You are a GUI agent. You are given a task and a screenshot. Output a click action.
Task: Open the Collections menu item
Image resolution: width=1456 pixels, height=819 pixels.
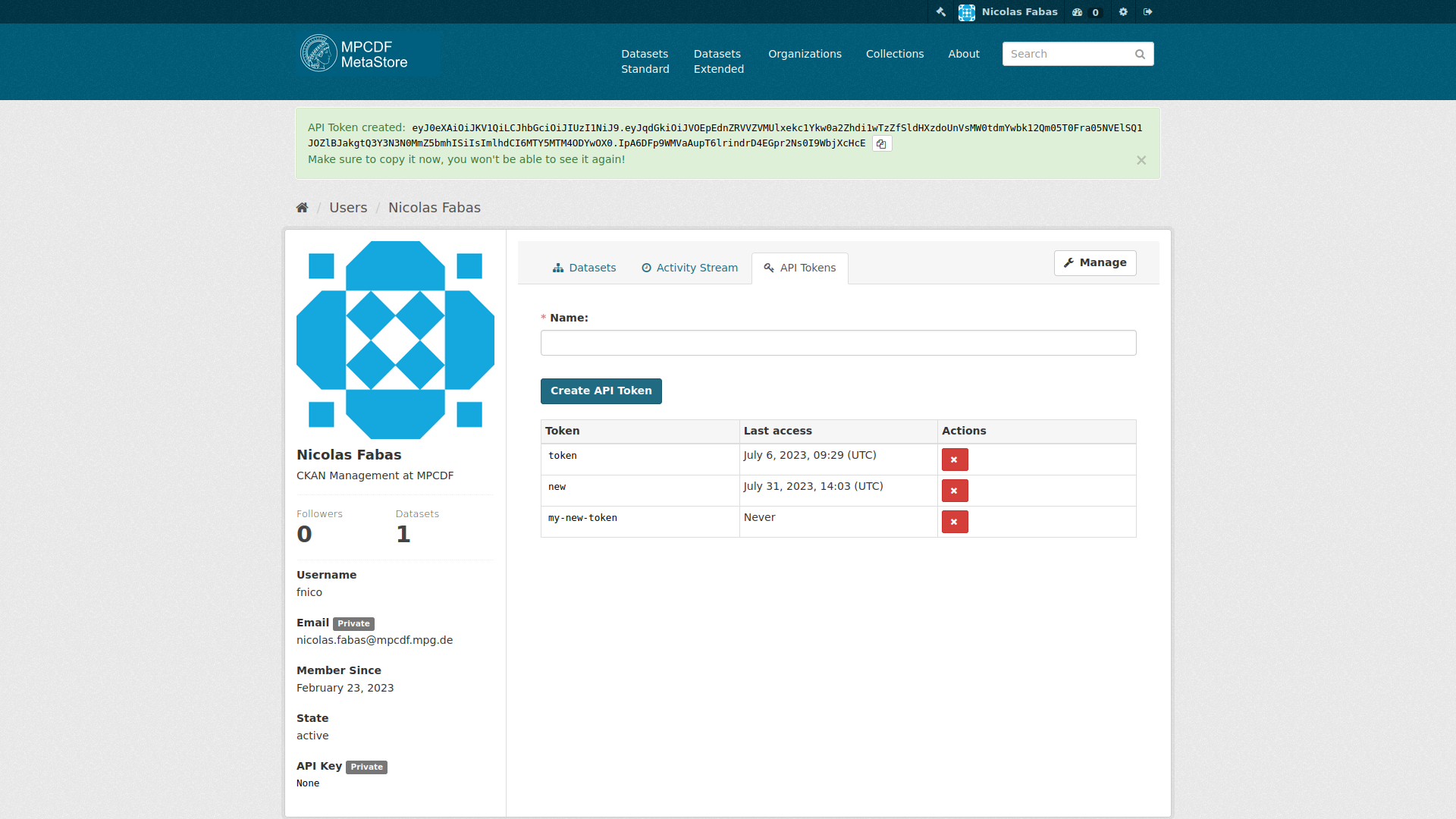tap(895, 54)
